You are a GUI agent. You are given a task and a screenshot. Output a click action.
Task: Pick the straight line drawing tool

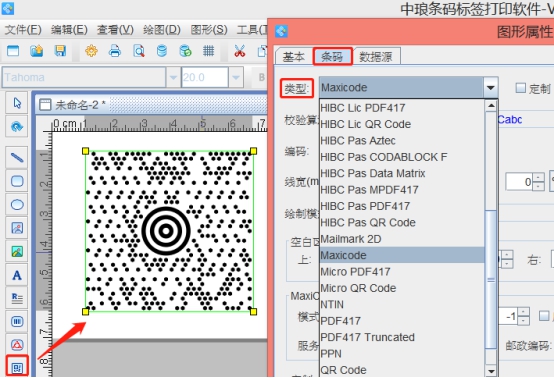(17, 158)
